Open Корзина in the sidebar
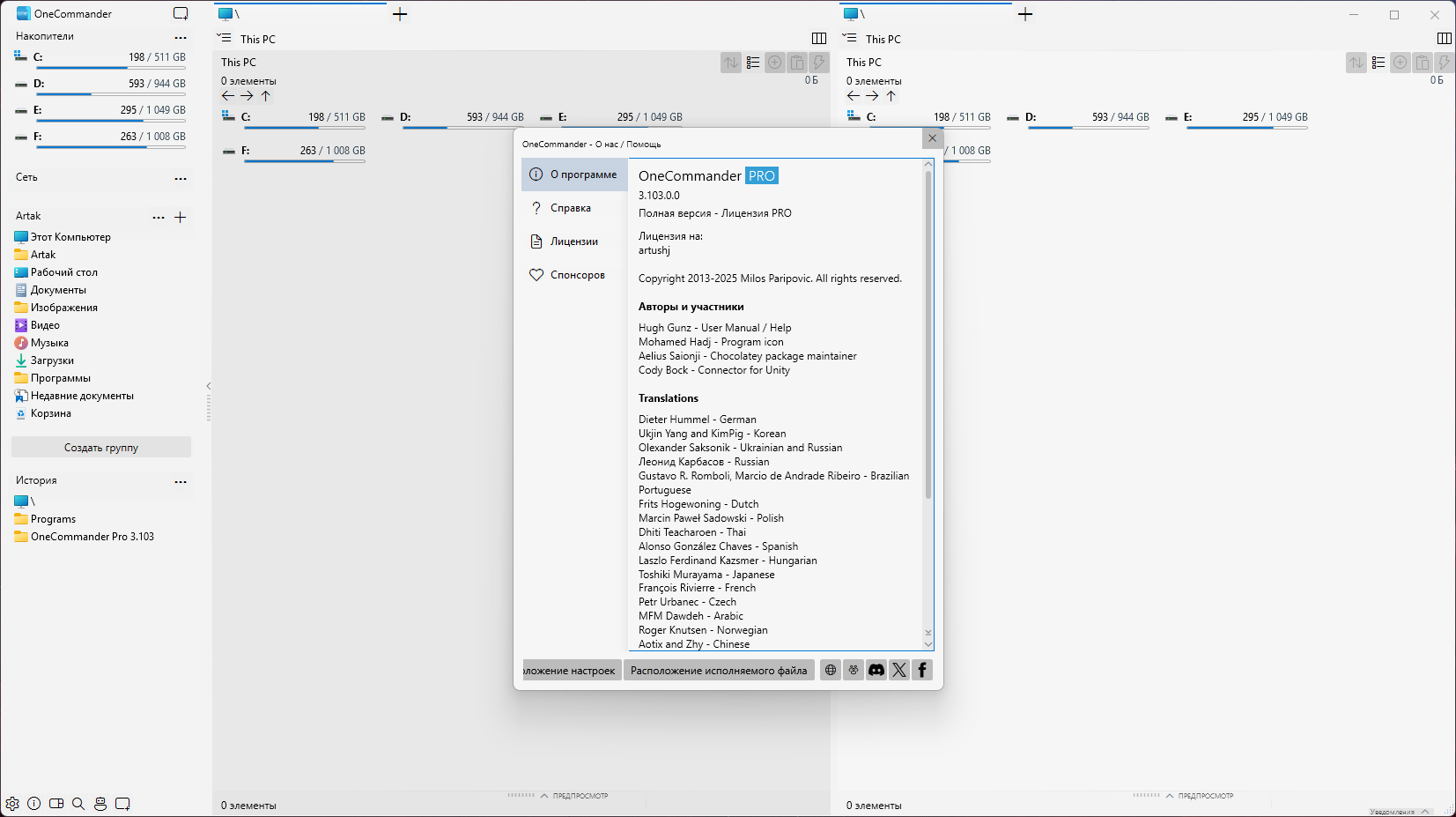 (x=50, y=413)
